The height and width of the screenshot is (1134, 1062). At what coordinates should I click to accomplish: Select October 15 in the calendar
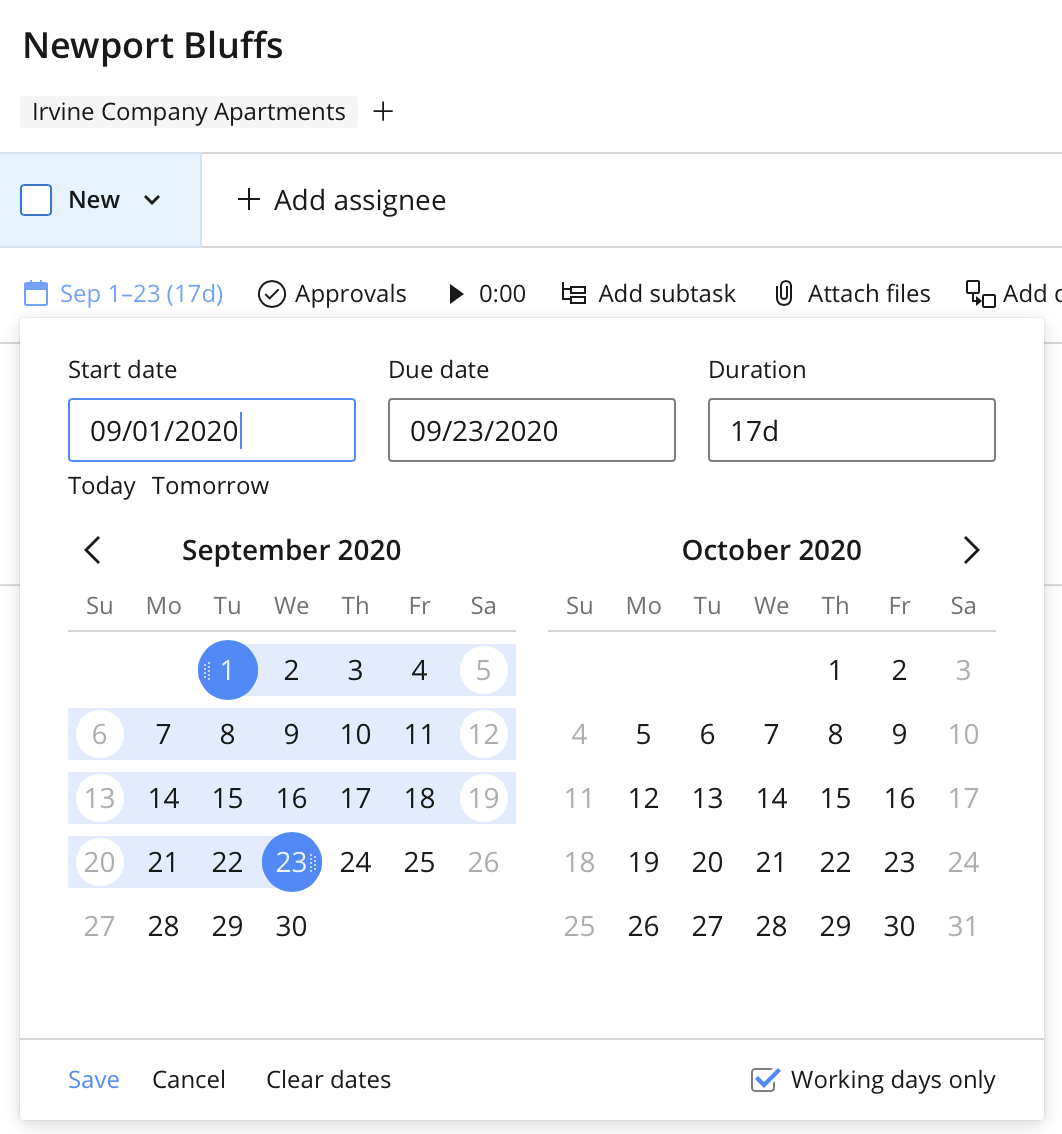click(x=835, y=798)
